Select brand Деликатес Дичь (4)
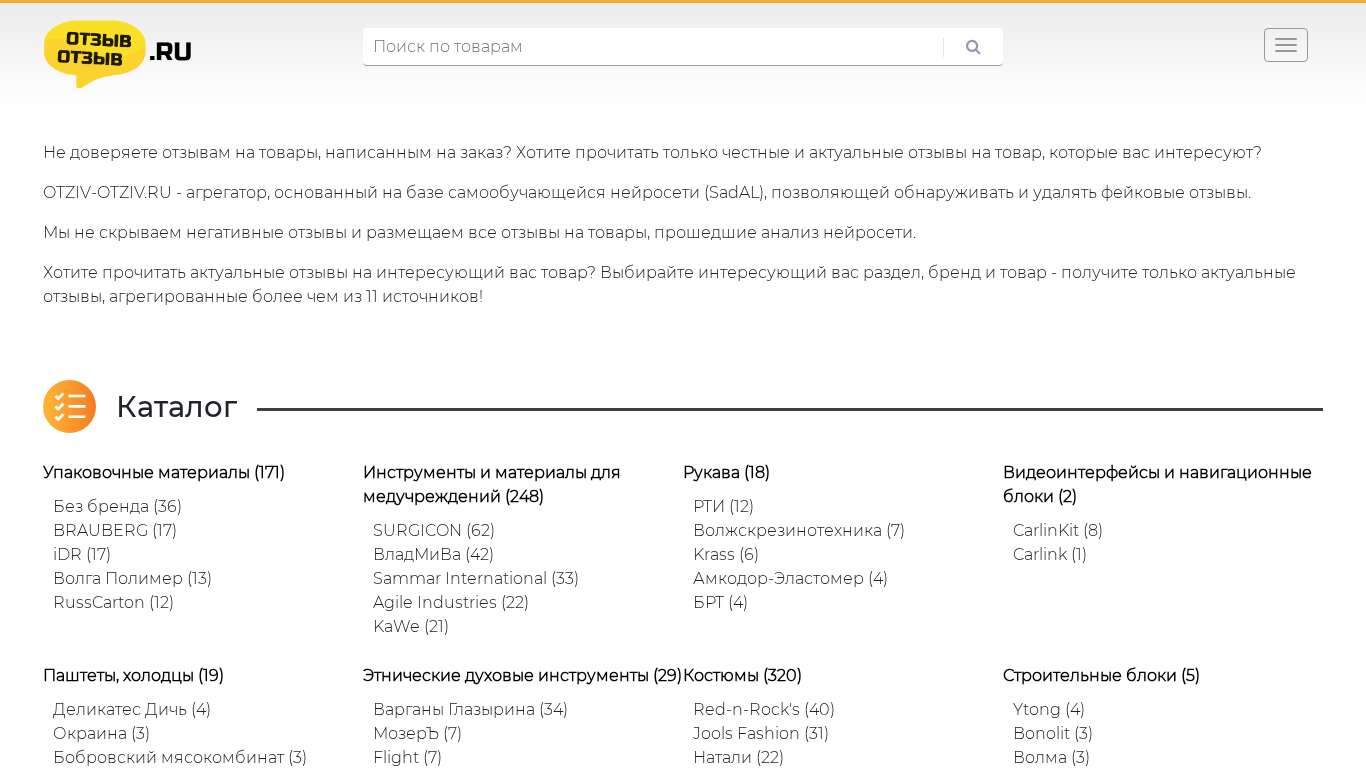The image size is (1366, 768). click(132, 709)
